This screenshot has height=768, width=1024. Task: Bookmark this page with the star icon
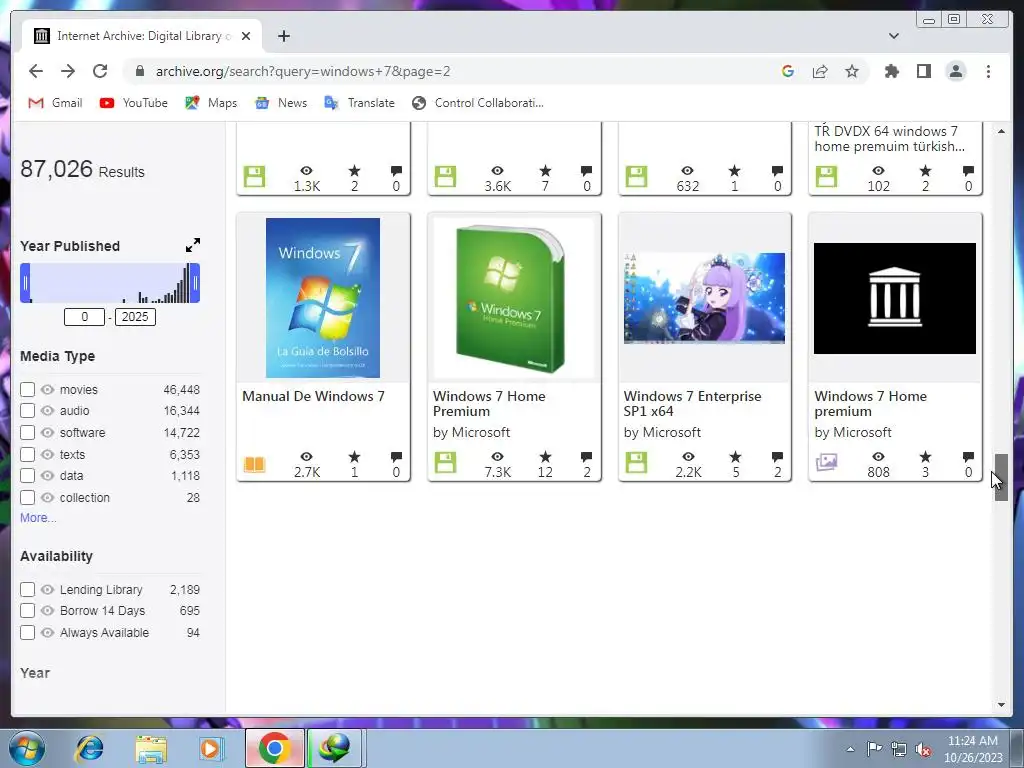(x=852, y=71)
